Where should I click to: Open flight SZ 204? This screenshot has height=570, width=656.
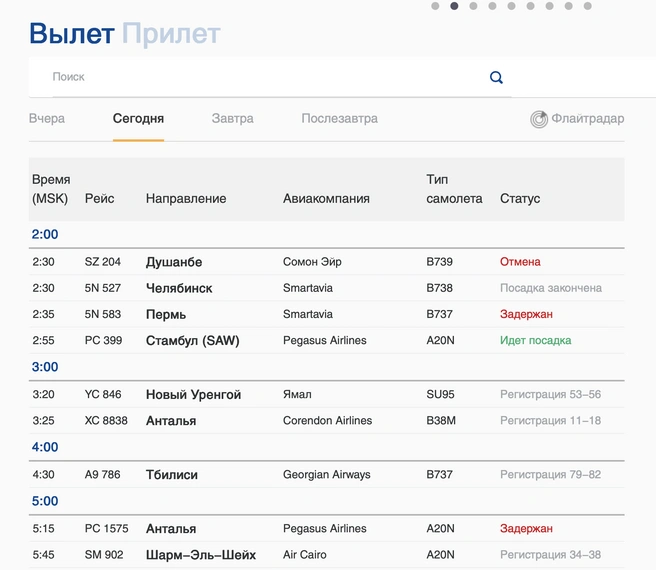[x=102, y=262]
